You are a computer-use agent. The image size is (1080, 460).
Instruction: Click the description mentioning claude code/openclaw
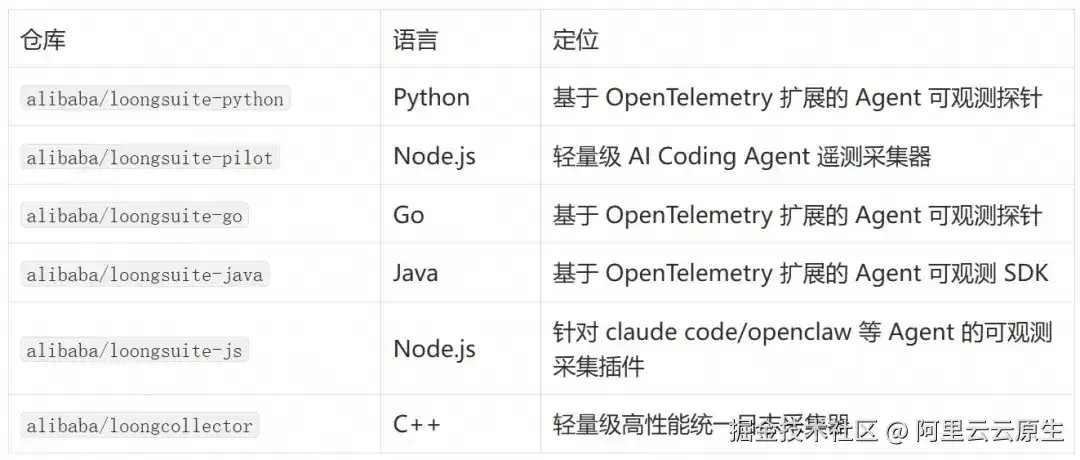coord(803,348)
